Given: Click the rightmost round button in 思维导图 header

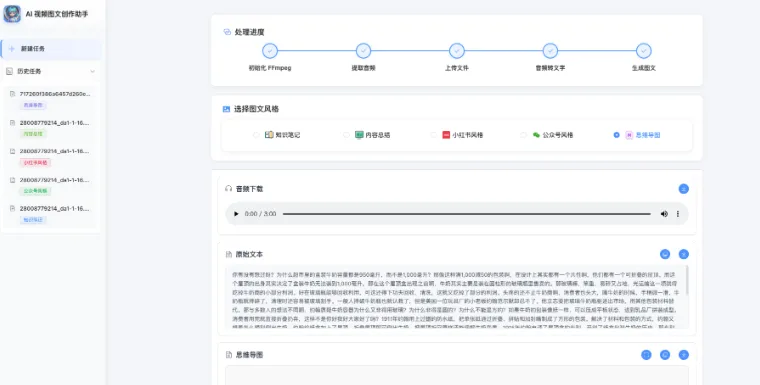Looking at the screenshot, I should coord(683,355).
